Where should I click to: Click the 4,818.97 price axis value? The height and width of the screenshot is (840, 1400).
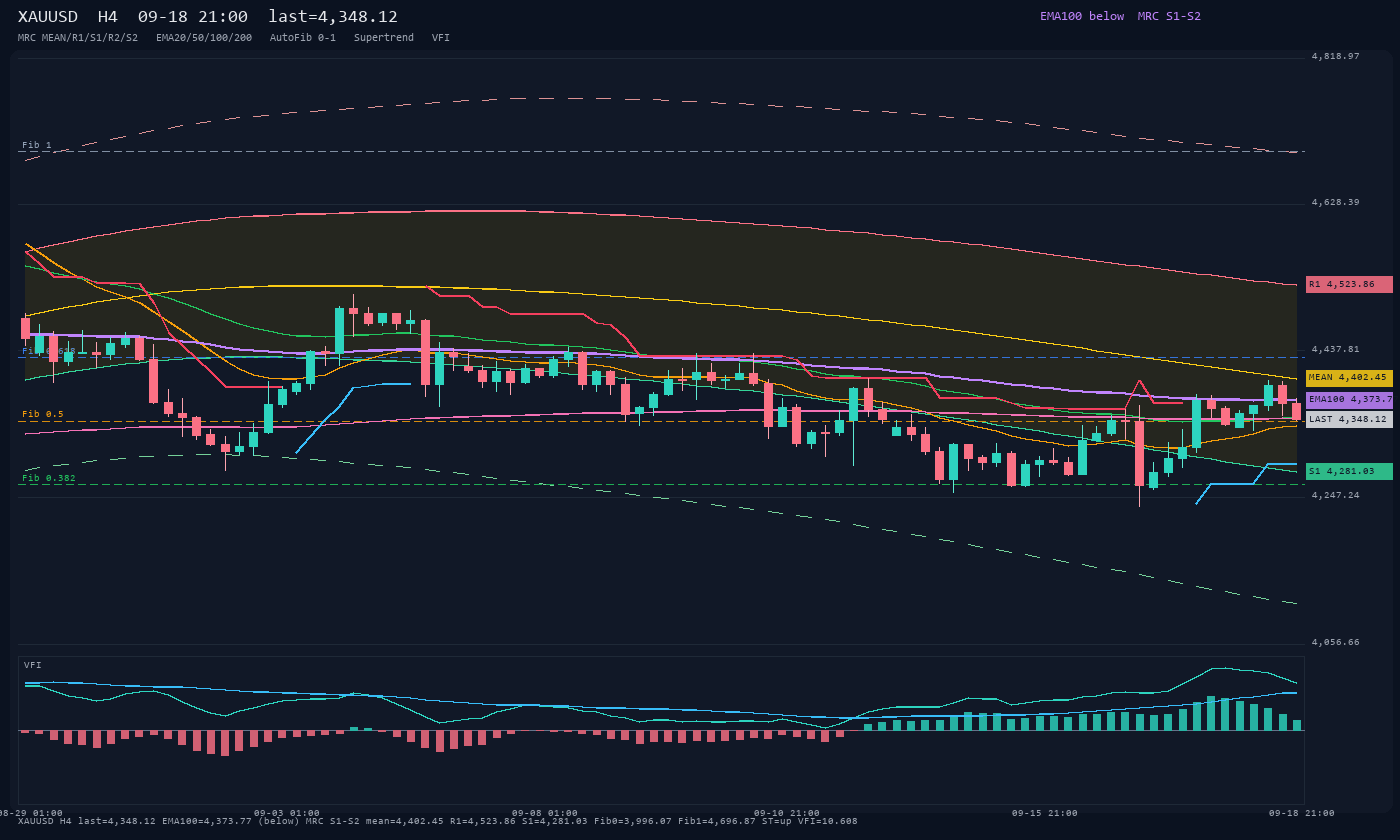point(1336,56)
